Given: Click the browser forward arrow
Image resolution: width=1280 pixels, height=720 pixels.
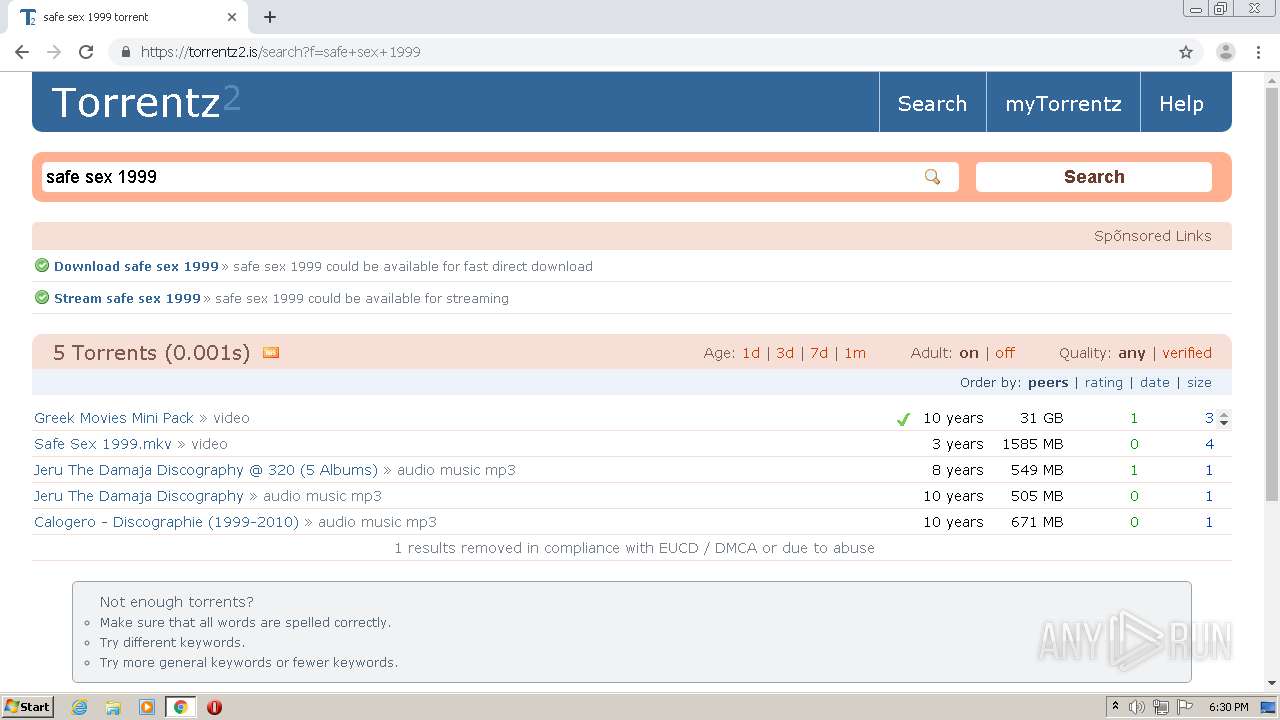Looking at the screenshot, I should pos(54,52).
